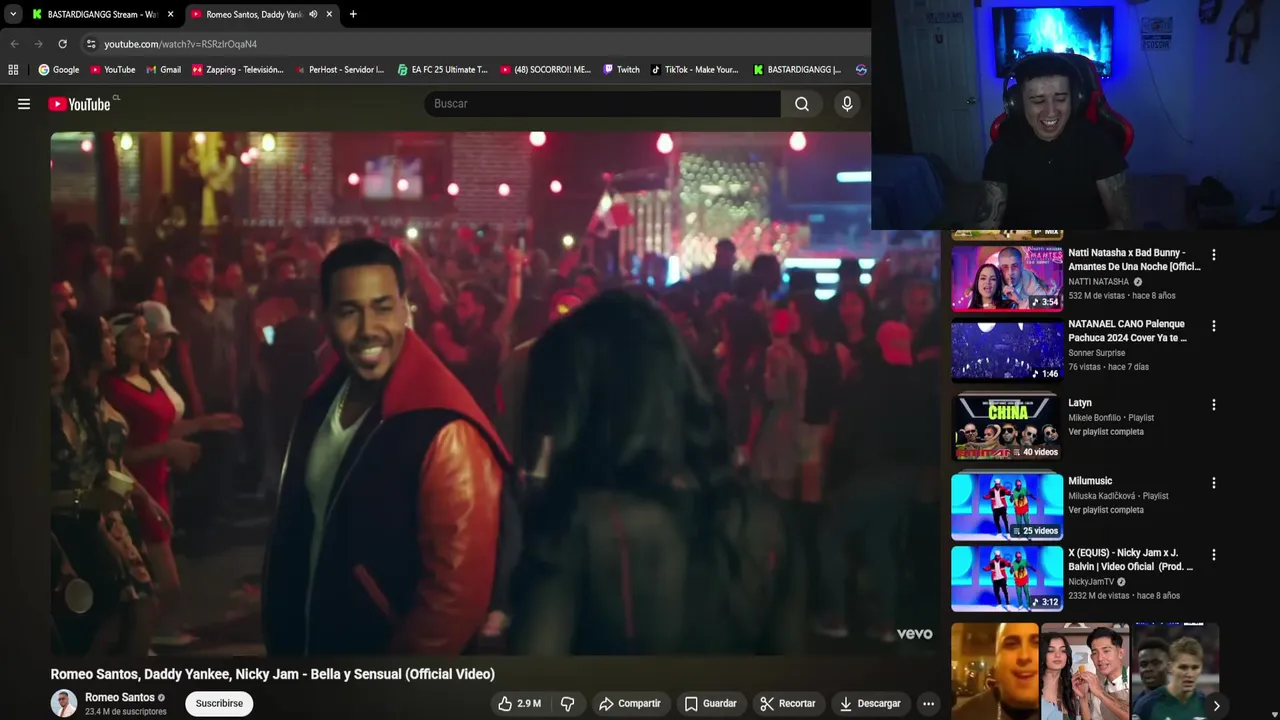Open the apps grid in bookmarks bar
The height and width of the screenshot is (720, 1280).
[13, 70]
